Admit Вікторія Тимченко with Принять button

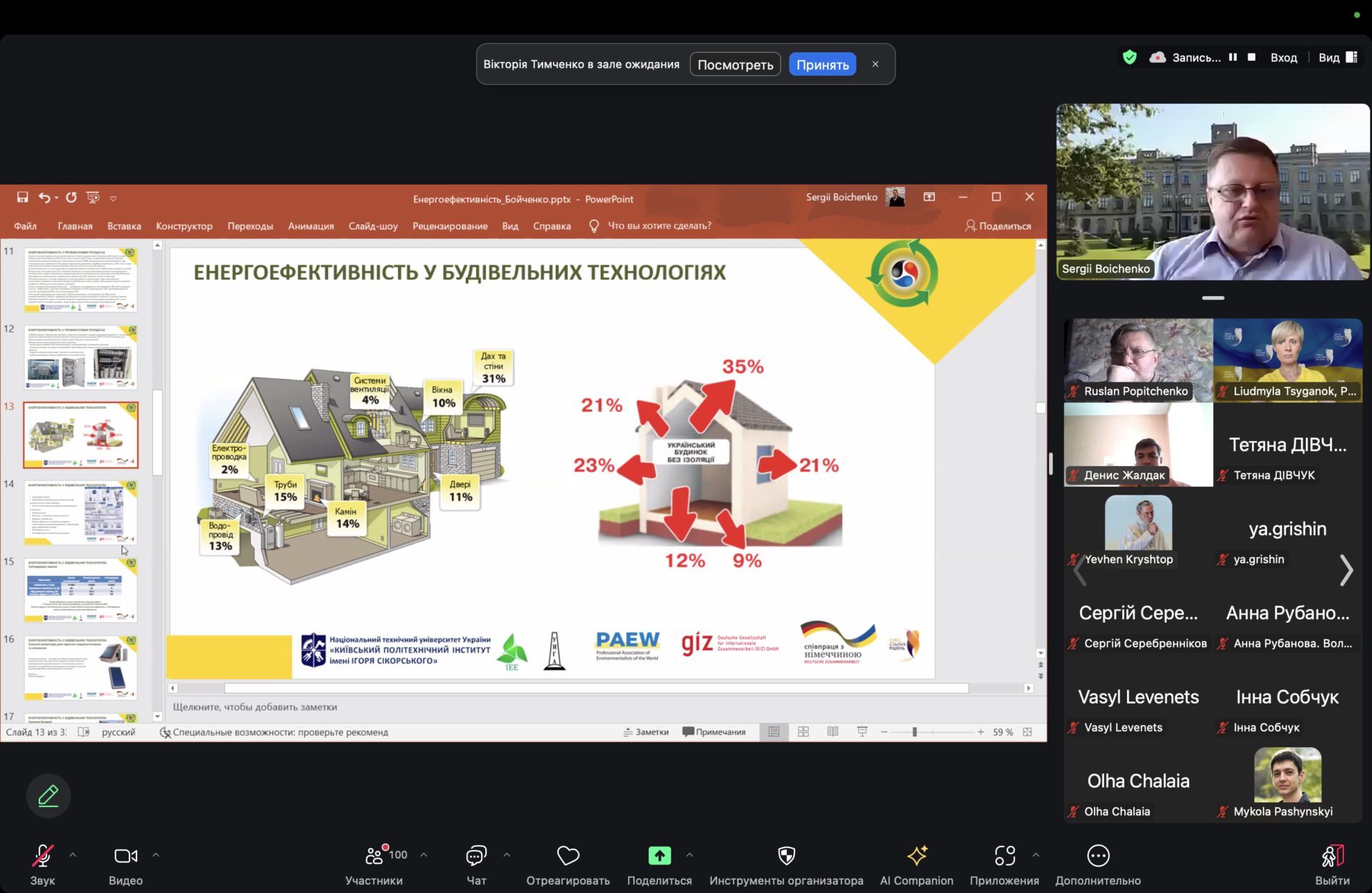point(822,64)
